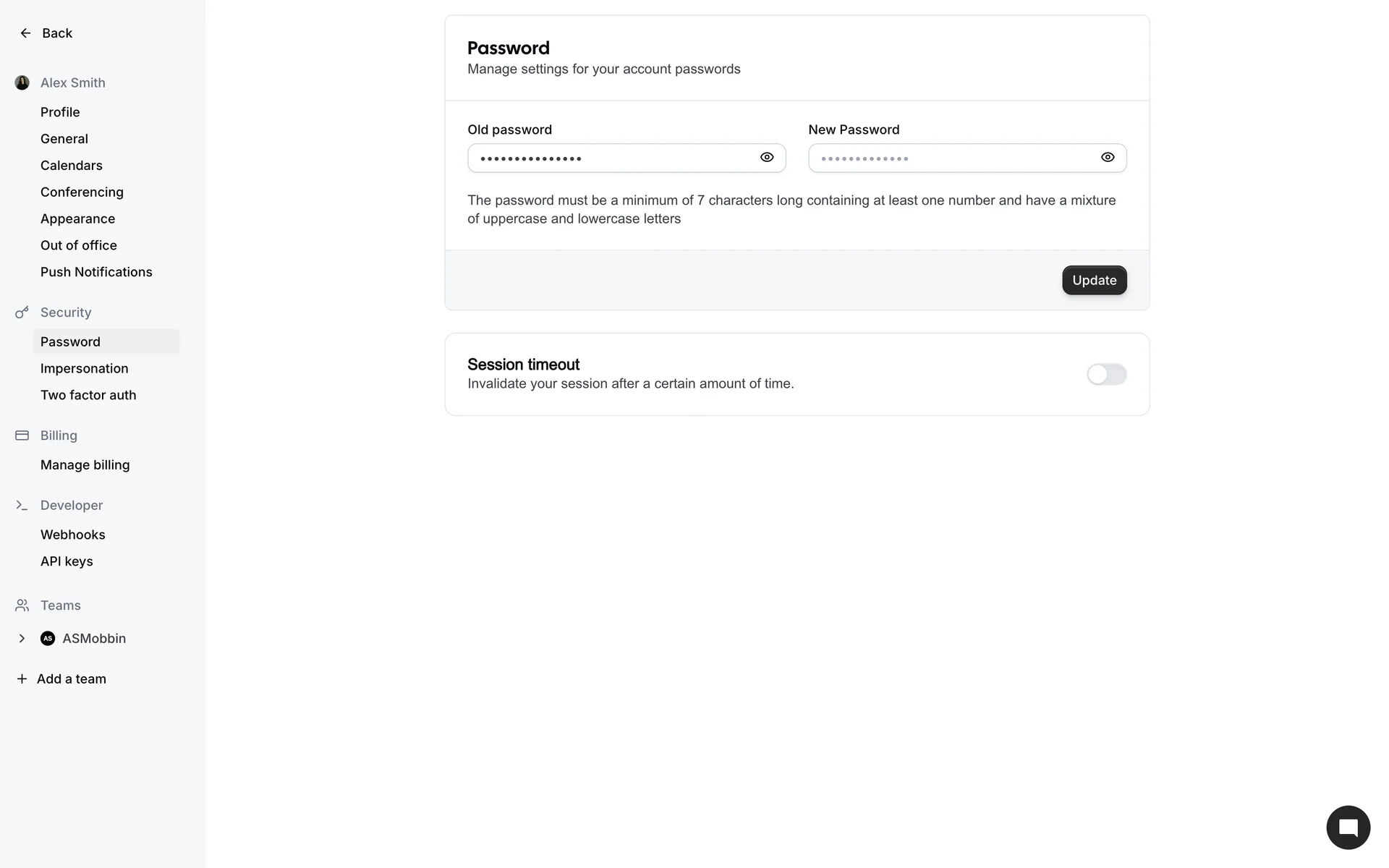
Task: Click the ASMobbin team logo
Action: 48,639
